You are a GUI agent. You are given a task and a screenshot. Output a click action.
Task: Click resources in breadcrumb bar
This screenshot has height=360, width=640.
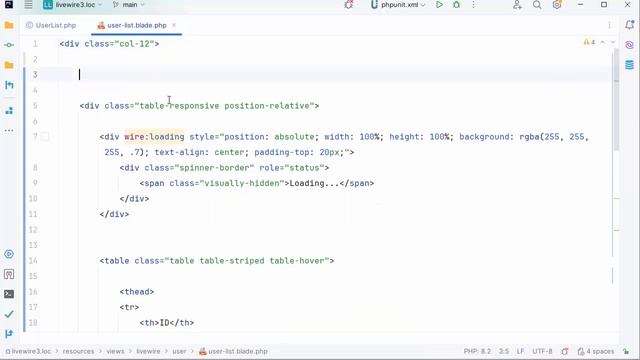pyautogui.click(x=78, y=351)
